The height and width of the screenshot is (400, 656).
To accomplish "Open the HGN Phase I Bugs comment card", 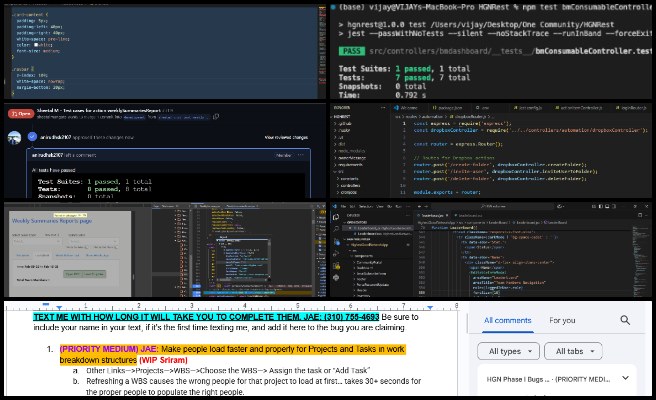I will (x=557, y=379).
